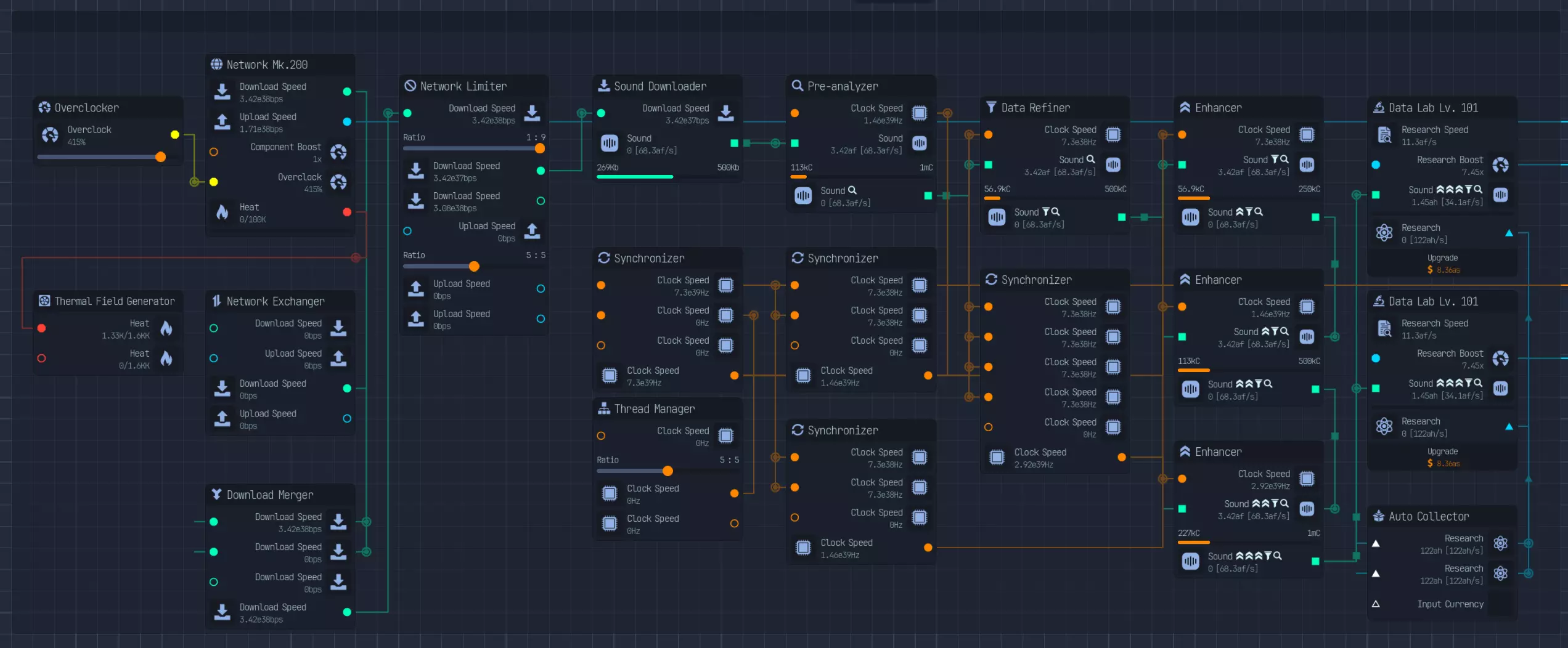1568x648 pixels.
Task: Click the 3.42e37bps Download Speed output icon in Network Limiter
Action: pos(416,171)
